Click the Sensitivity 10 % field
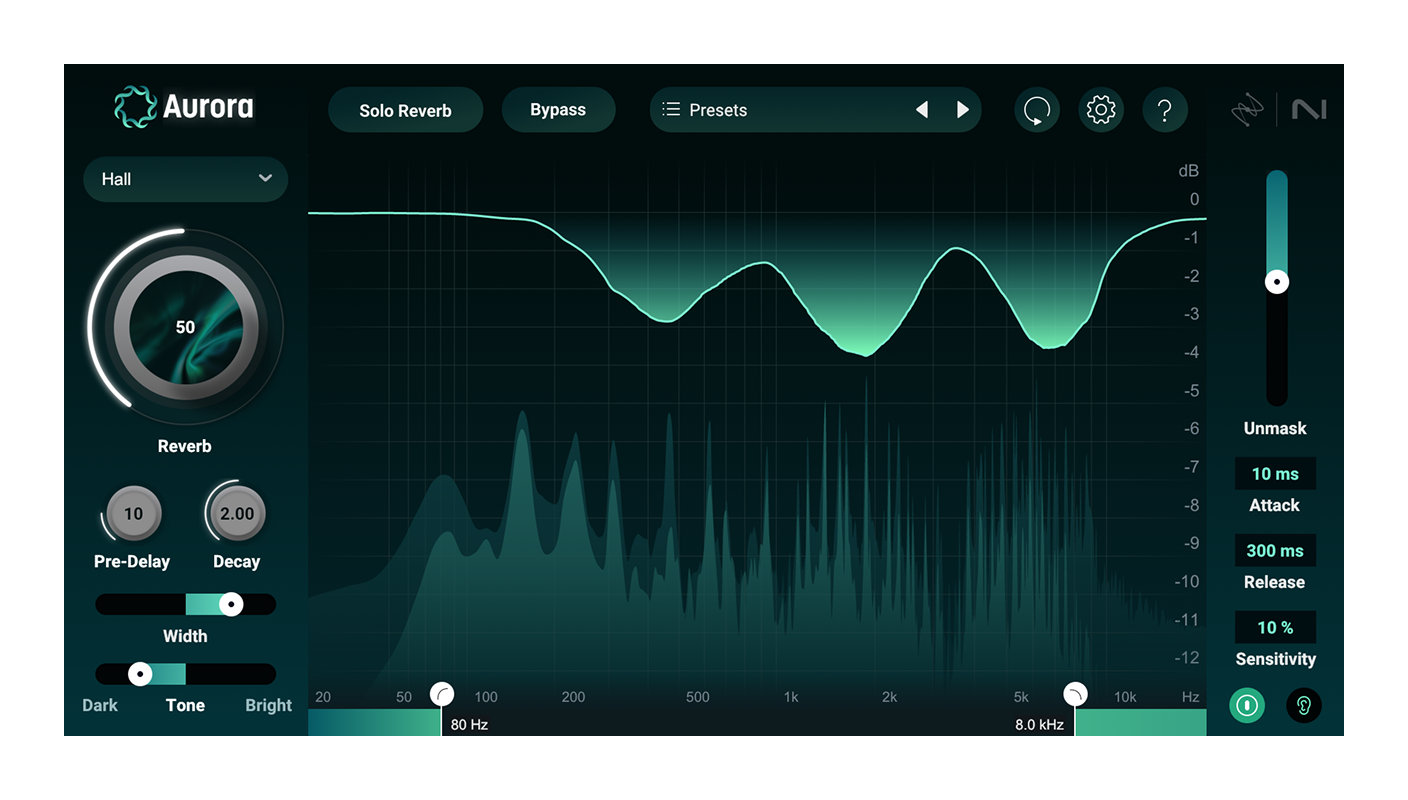 1275,628
